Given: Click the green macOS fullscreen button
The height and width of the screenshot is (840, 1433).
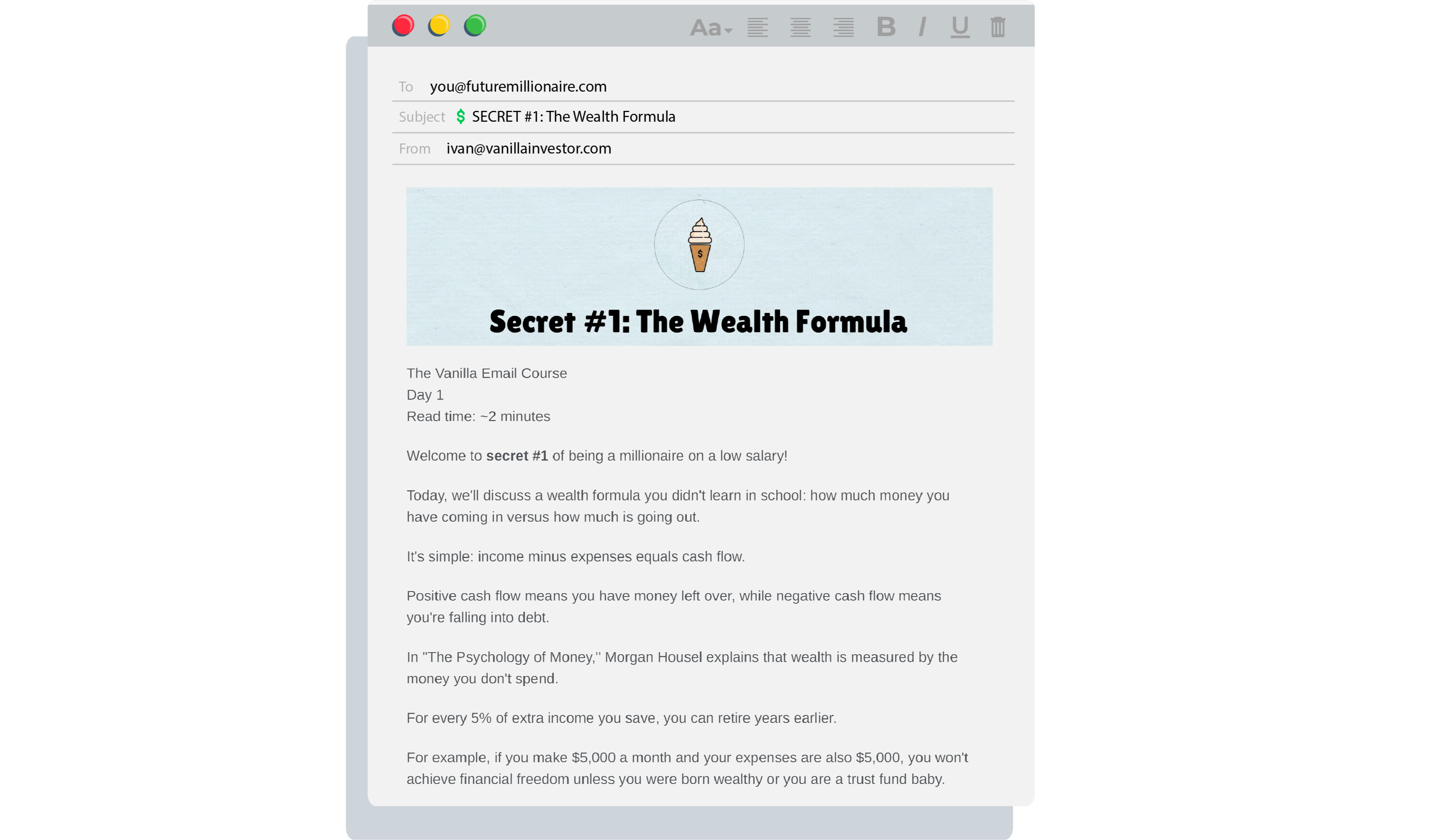Looking at the screenshot, I should click(477, 25).
